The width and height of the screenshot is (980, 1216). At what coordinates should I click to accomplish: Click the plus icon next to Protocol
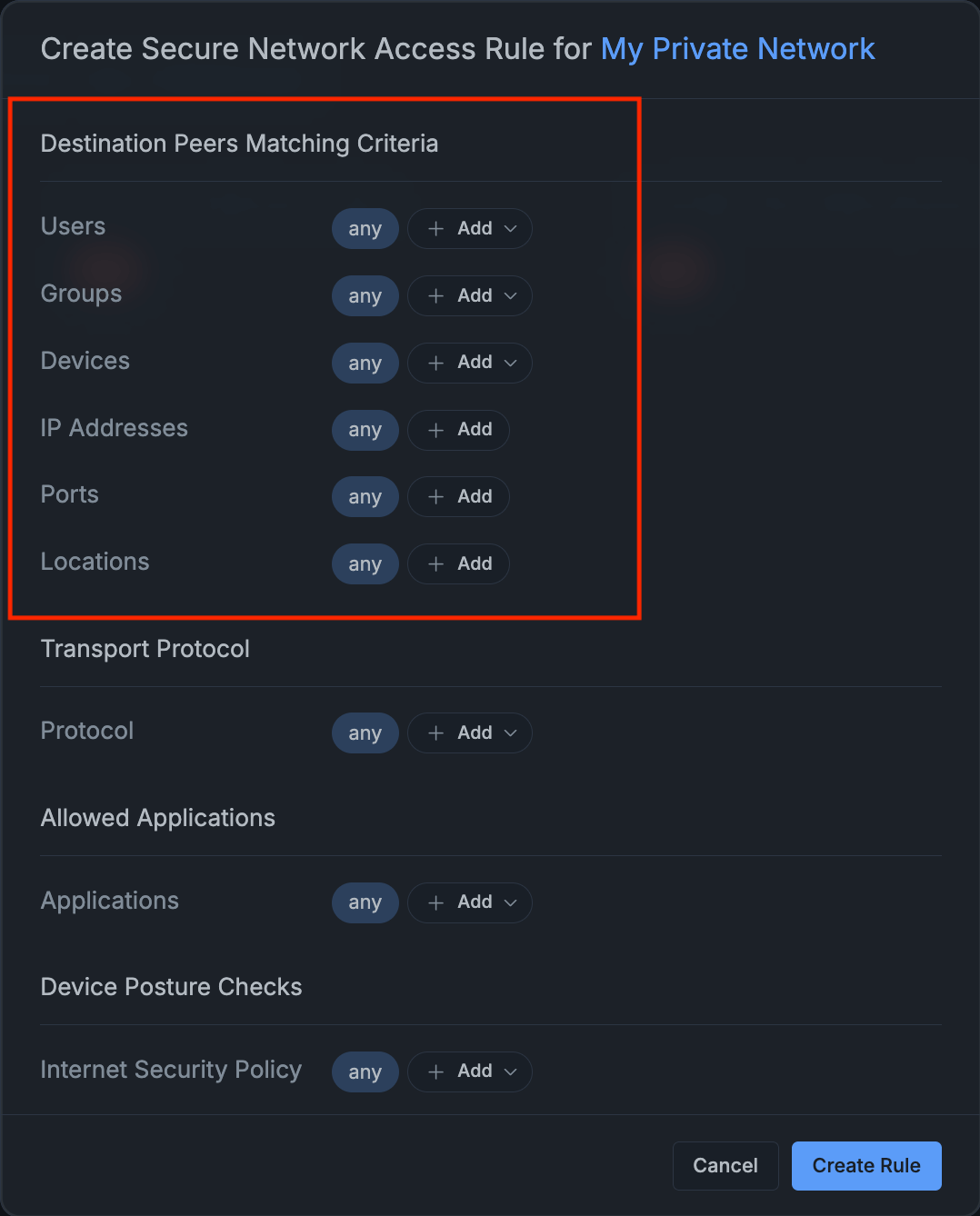point(435,733)
